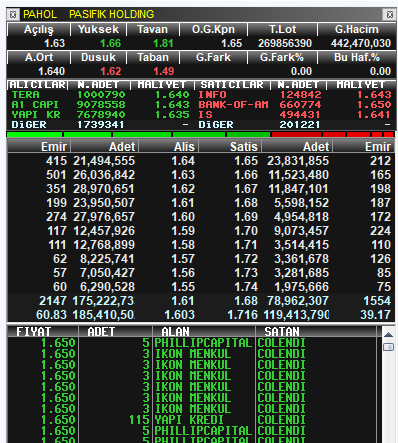Select the PAHOL ticker symbol
This screenshot has width=398, height=443.
(x=40, y=14)
